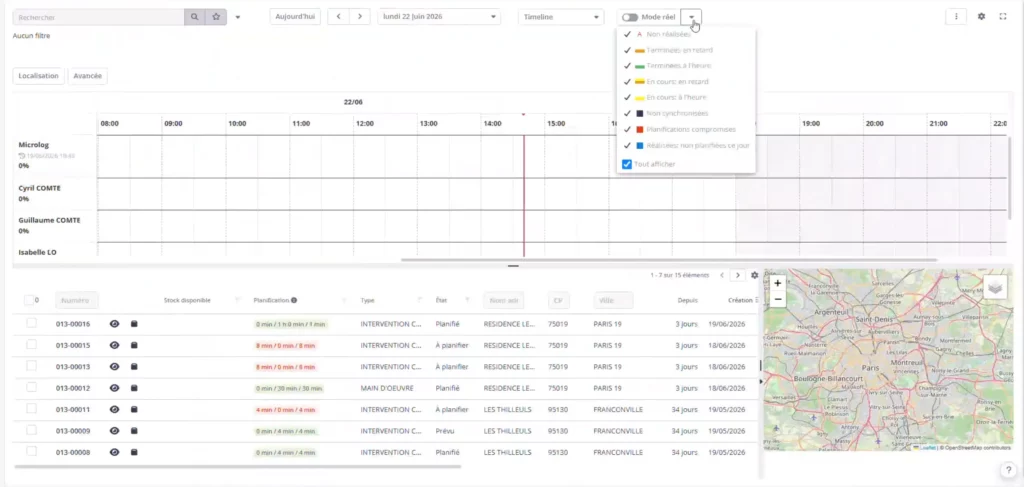The image size is (1024, 487).
Task: Click the Rechercher search field
Action: 99,17
